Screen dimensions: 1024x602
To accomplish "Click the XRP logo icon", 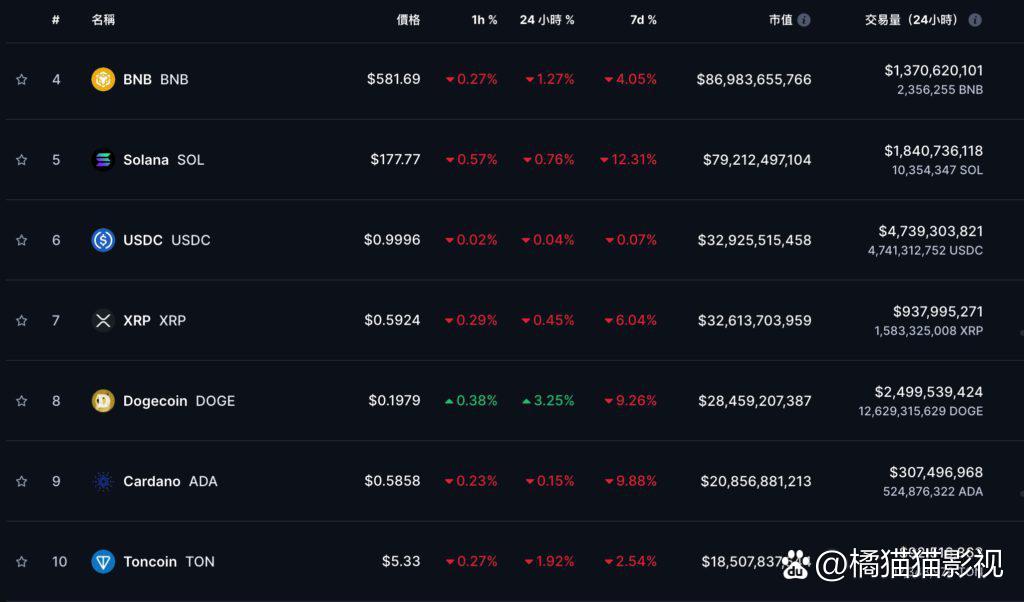I will [x=103, y=320].
